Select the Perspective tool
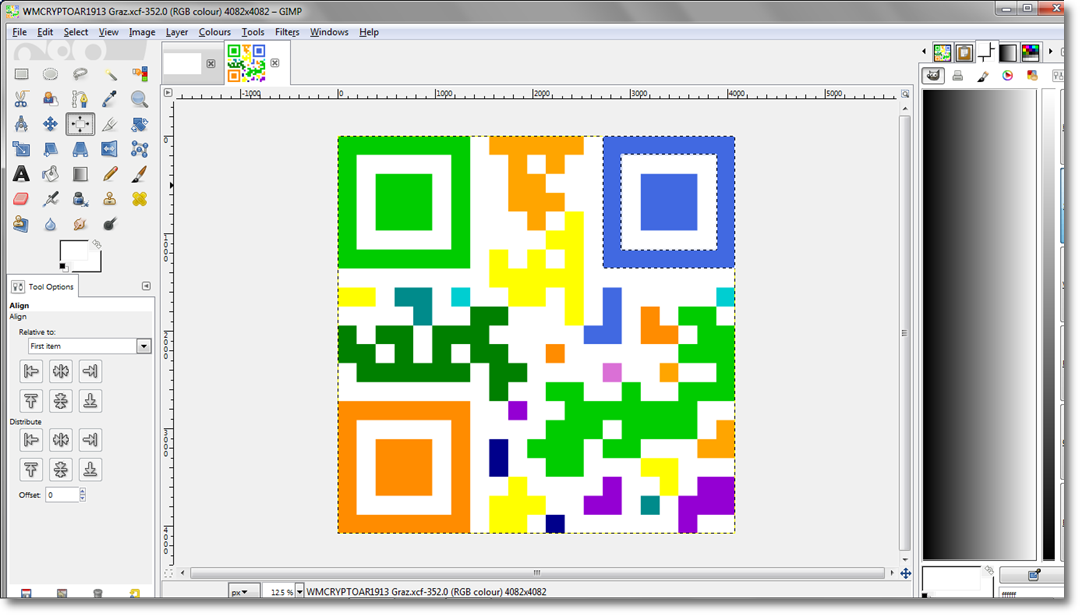The height and width of the screenshot is (615, 1080). tap(80, 149)
